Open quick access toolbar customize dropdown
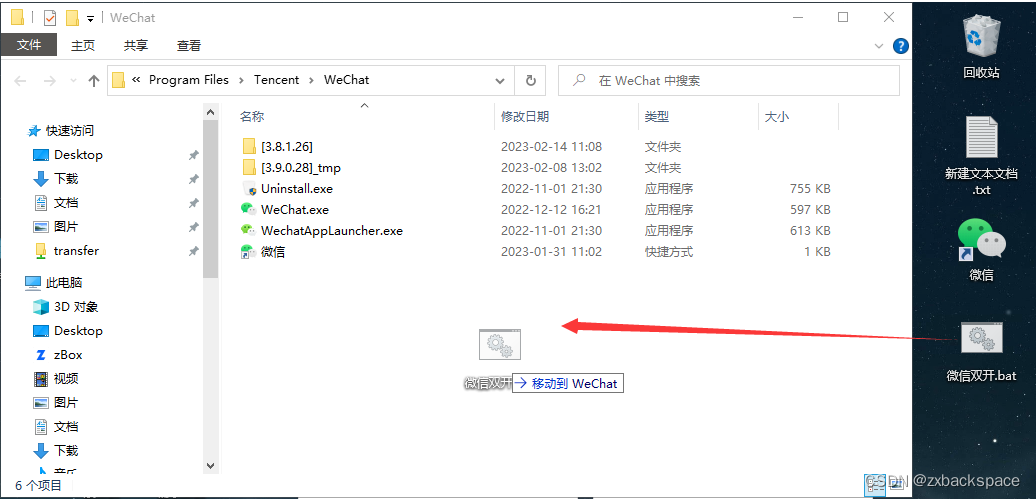Image resolution: width=1036 pixels, height=499 pixels. [x=91, y=19]
